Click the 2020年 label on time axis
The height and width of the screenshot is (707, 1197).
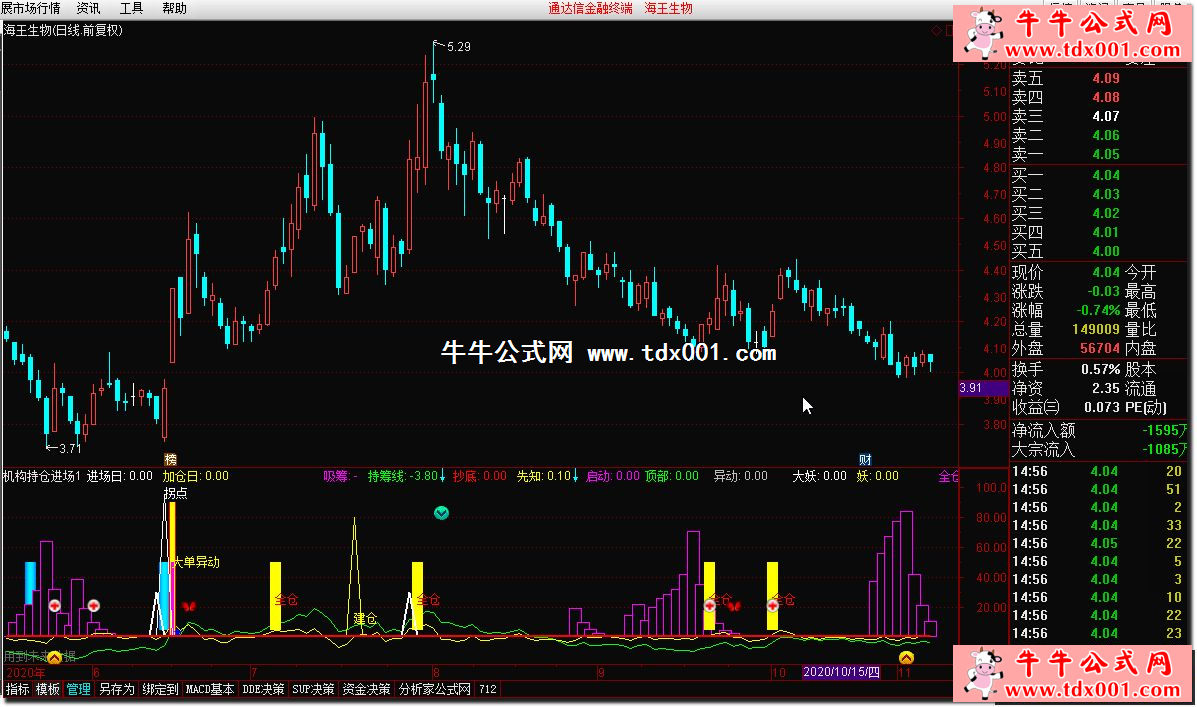click(24, 673)
